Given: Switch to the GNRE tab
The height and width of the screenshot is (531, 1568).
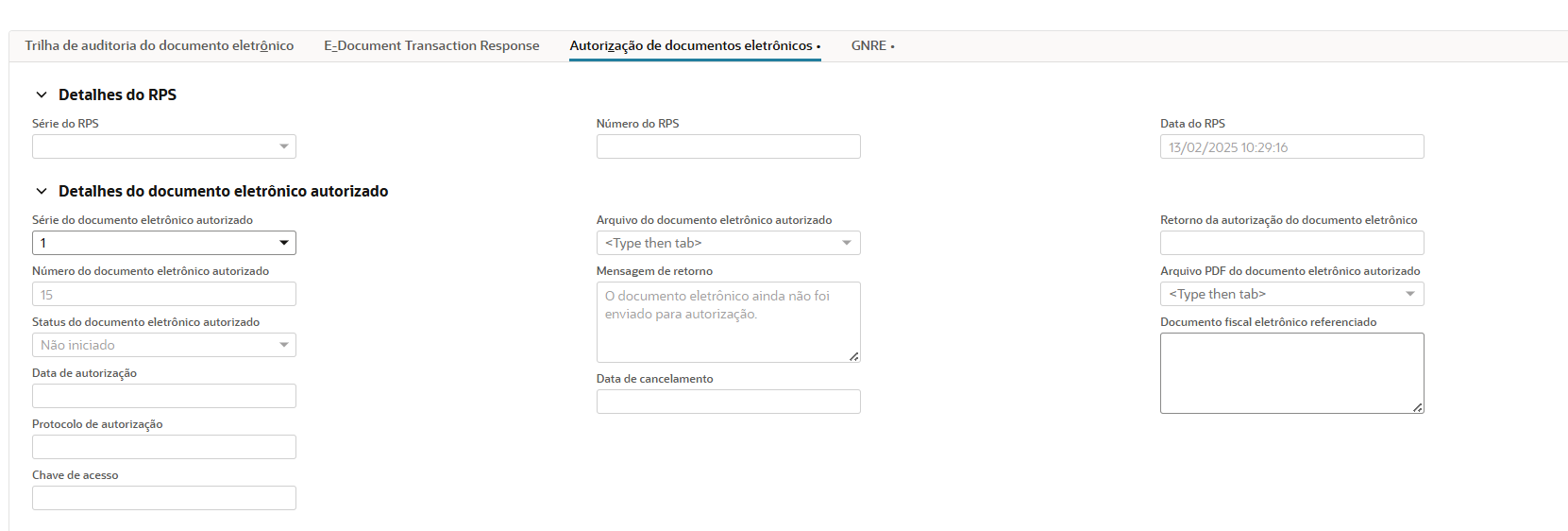Looking at the screenshot, I should point(871,45).
